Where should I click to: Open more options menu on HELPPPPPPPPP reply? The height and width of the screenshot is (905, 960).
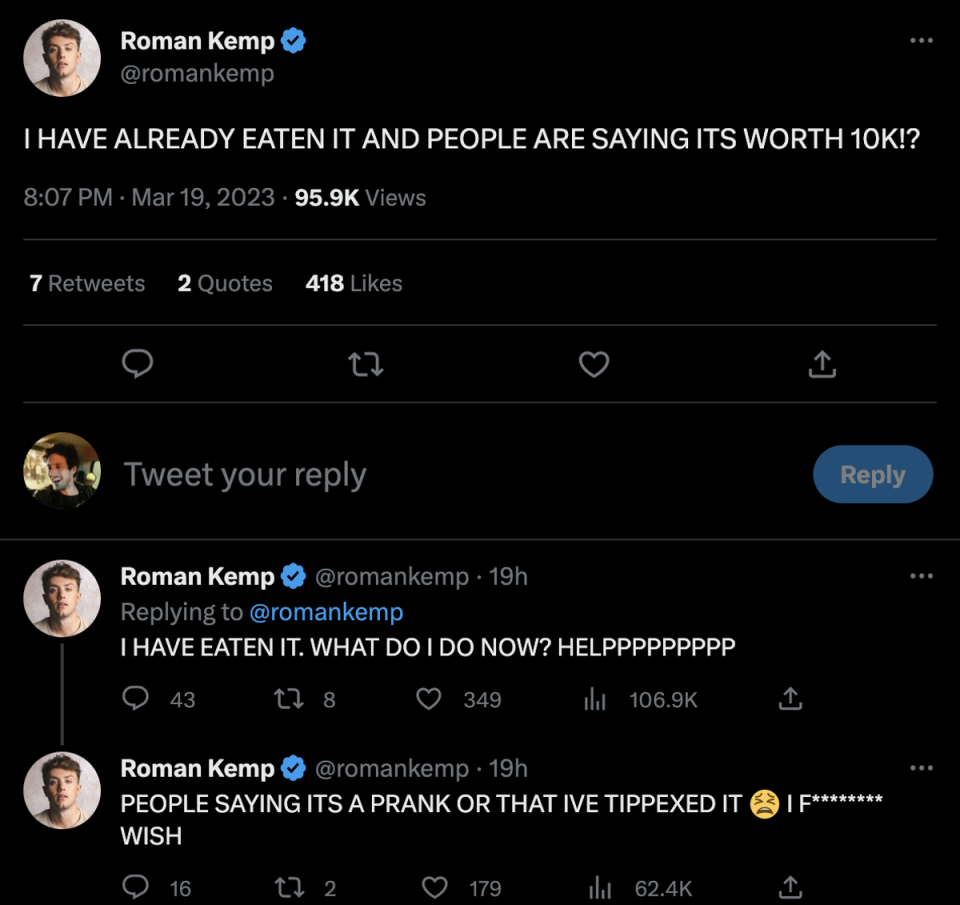tap(921, 576)
